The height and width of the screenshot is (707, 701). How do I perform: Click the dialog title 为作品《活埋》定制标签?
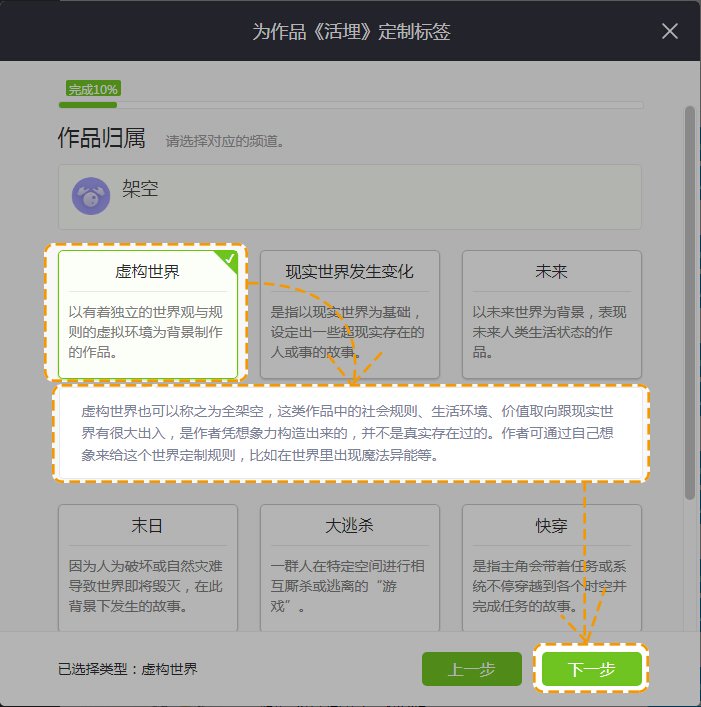tap(350, 31)
